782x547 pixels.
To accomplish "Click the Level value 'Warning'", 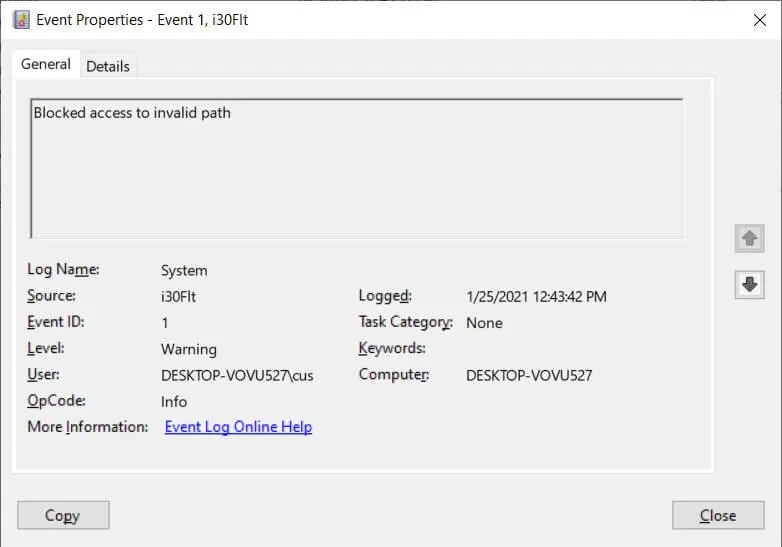I will tap(189, 350).
